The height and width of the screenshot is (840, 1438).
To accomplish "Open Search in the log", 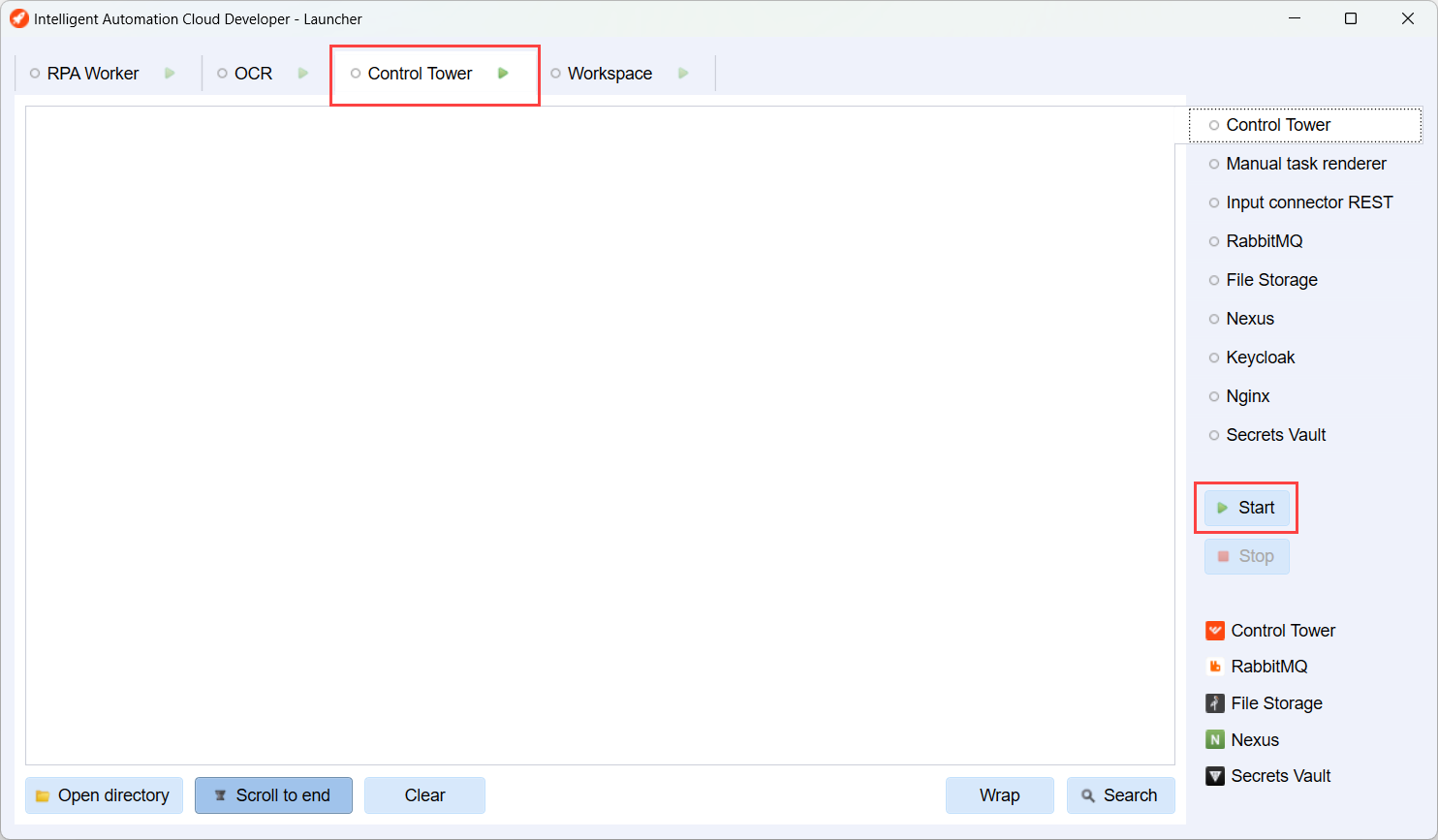I will coord(1120,795).
